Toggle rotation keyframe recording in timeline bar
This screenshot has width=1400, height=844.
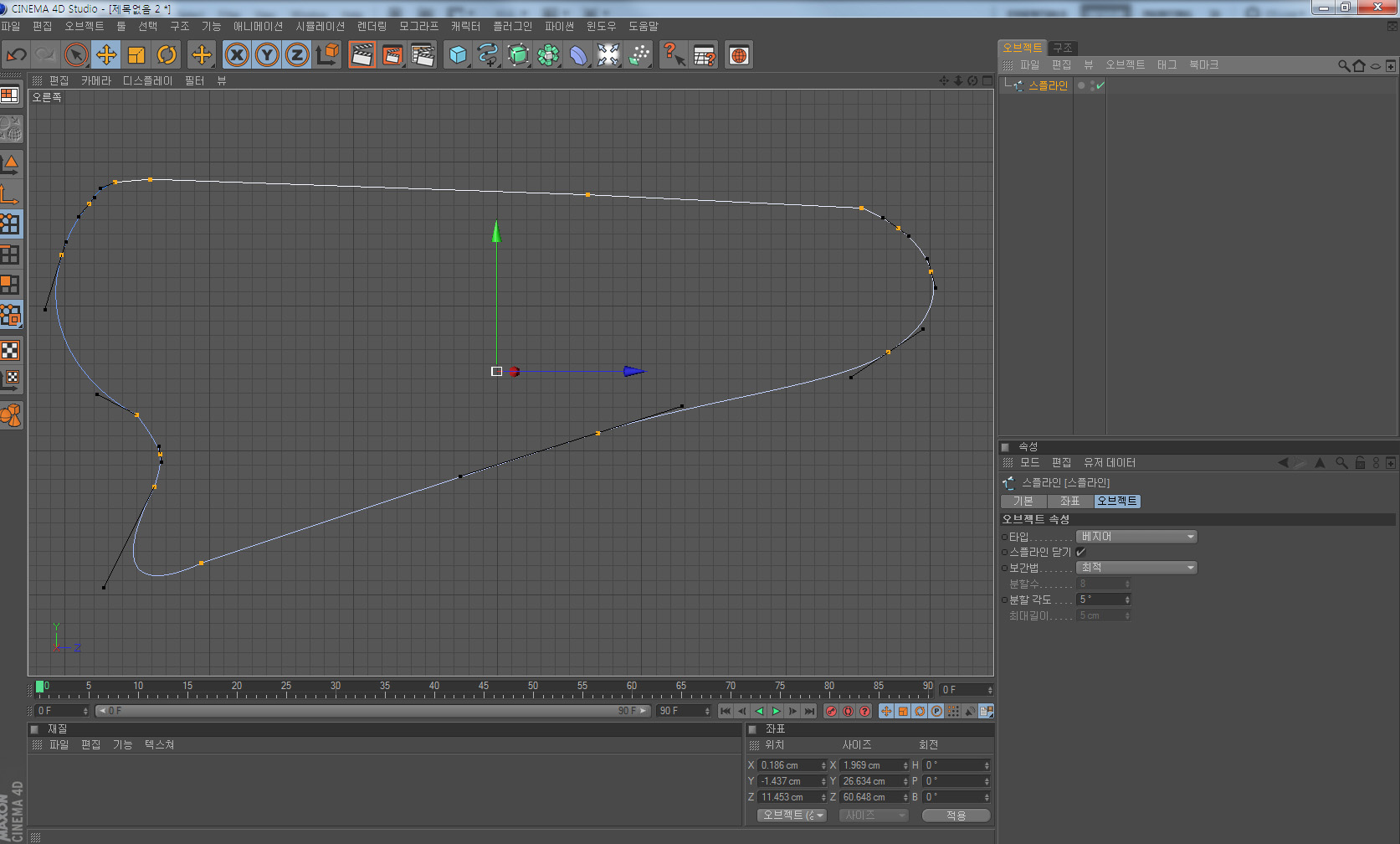[920, 711]
